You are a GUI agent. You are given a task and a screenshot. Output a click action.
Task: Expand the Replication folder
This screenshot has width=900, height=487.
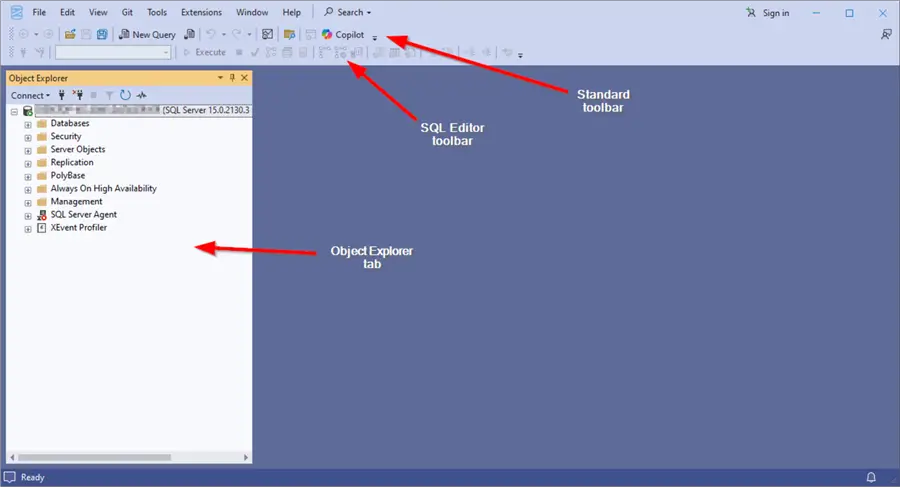tap(28, 164)
